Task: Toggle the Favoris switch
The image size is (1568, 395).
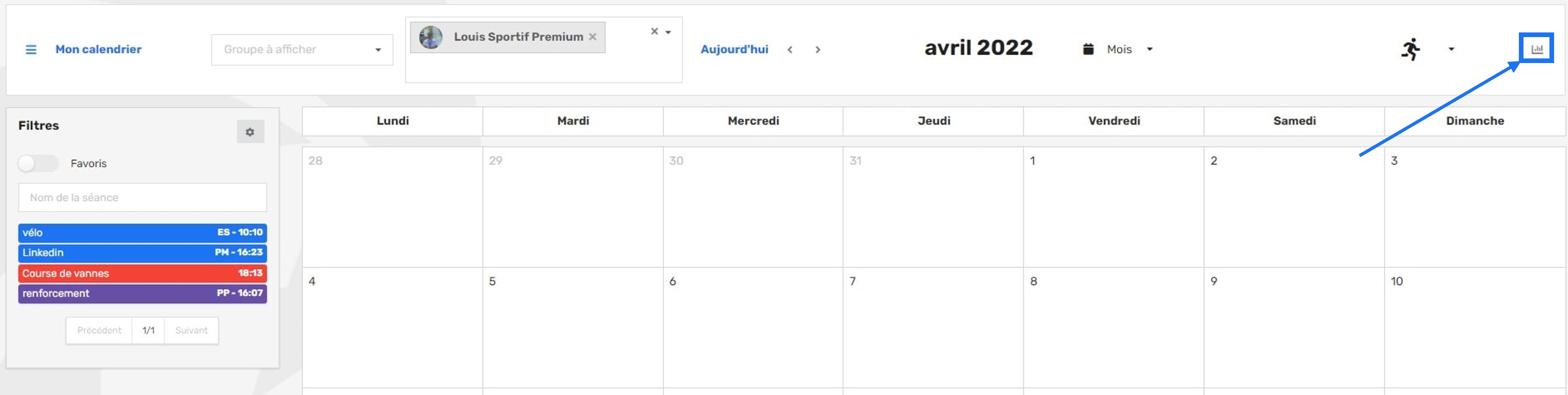Action: pos(38,163)
